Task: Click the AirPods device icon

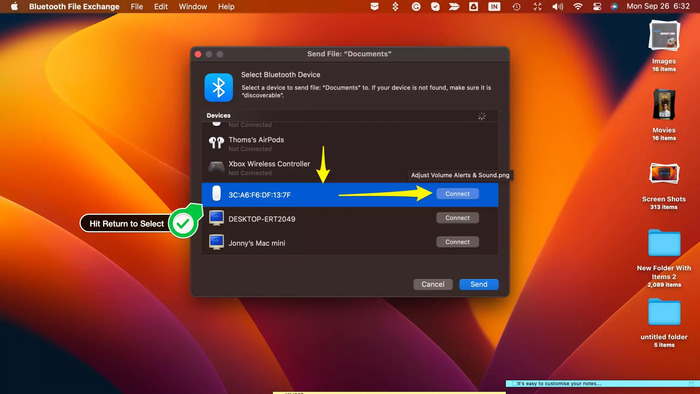Action: (x=217, y=142)
